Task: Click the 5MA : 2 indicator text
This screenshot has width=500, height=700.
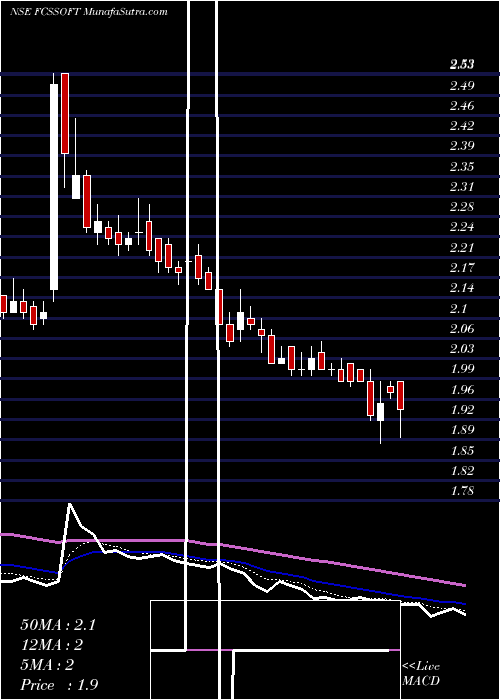Action: [47, 665]
